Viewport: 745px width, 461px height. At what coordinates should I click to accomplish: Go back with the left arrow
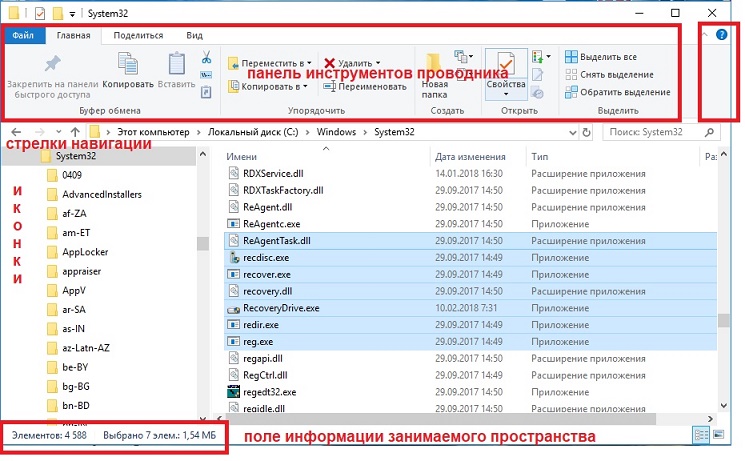pos(16,132)
